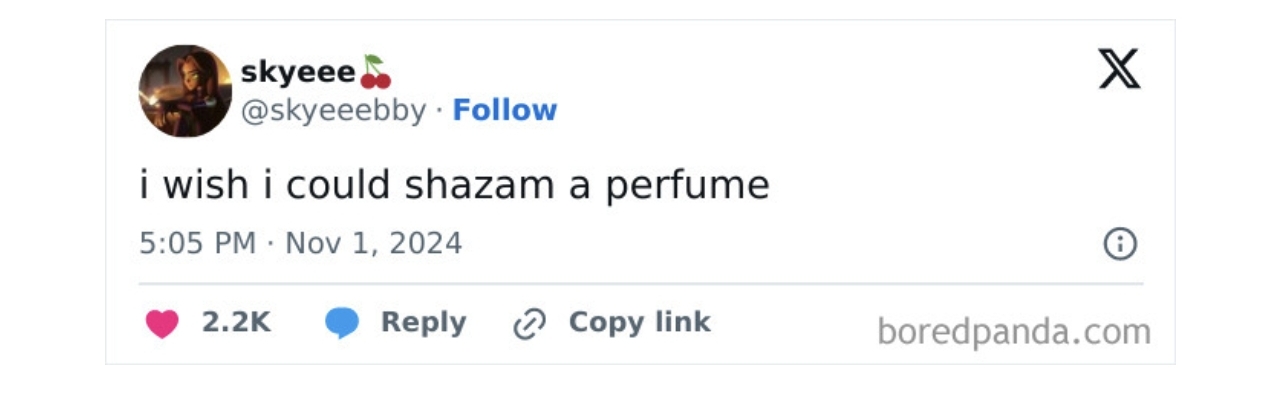
Task: Click the Reply text label
Action: pyautogui.click(x=423, y=323)
